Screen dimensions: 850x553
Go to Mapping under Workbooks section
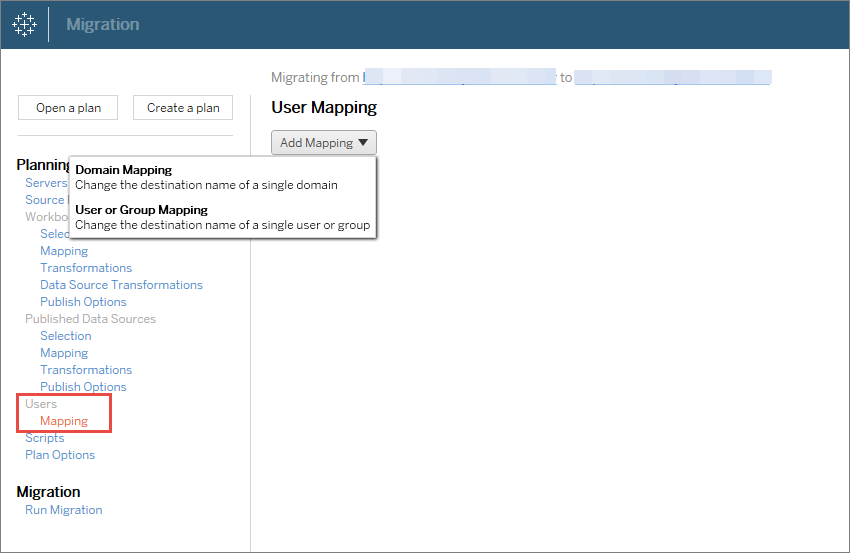64,251
